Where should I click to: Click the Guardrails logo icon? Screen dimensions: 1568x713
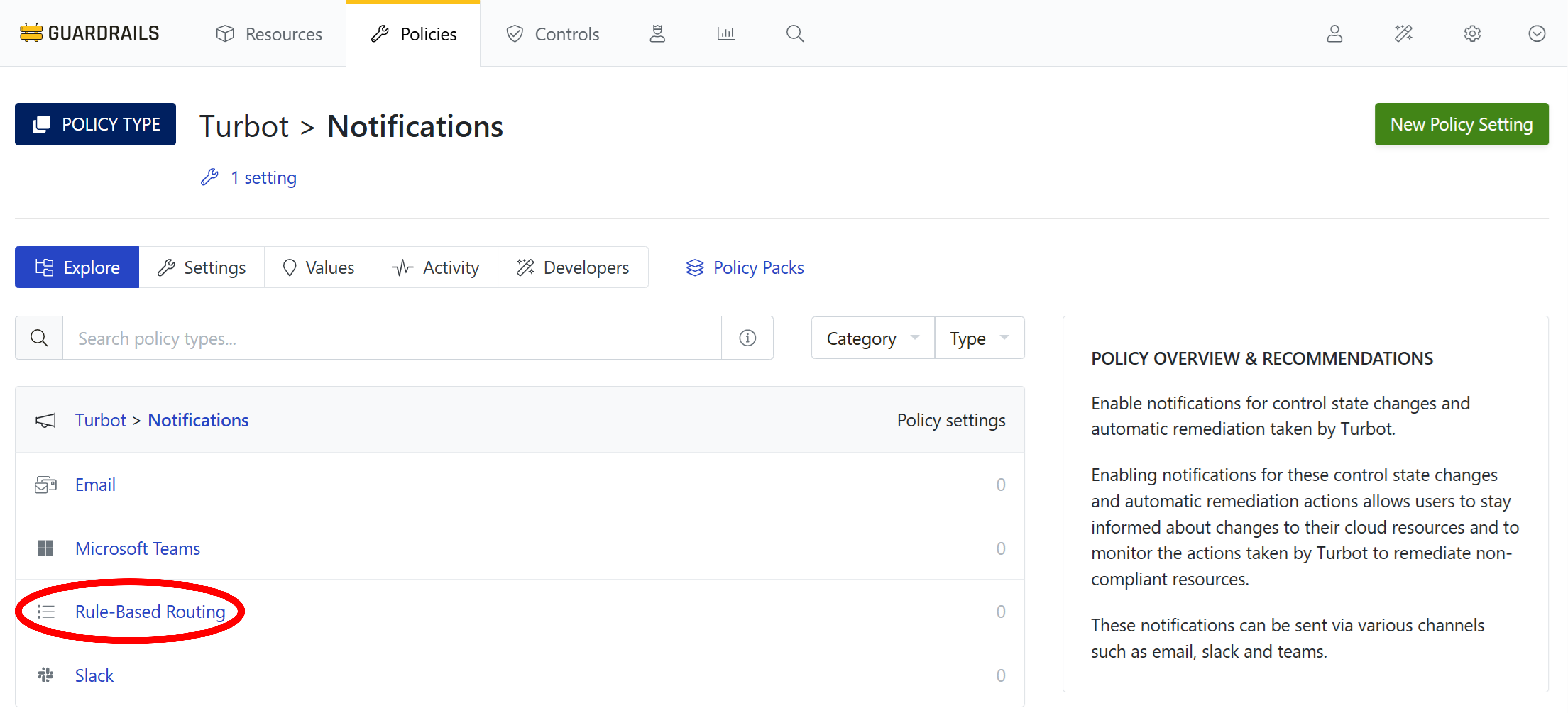pos(31,33)
